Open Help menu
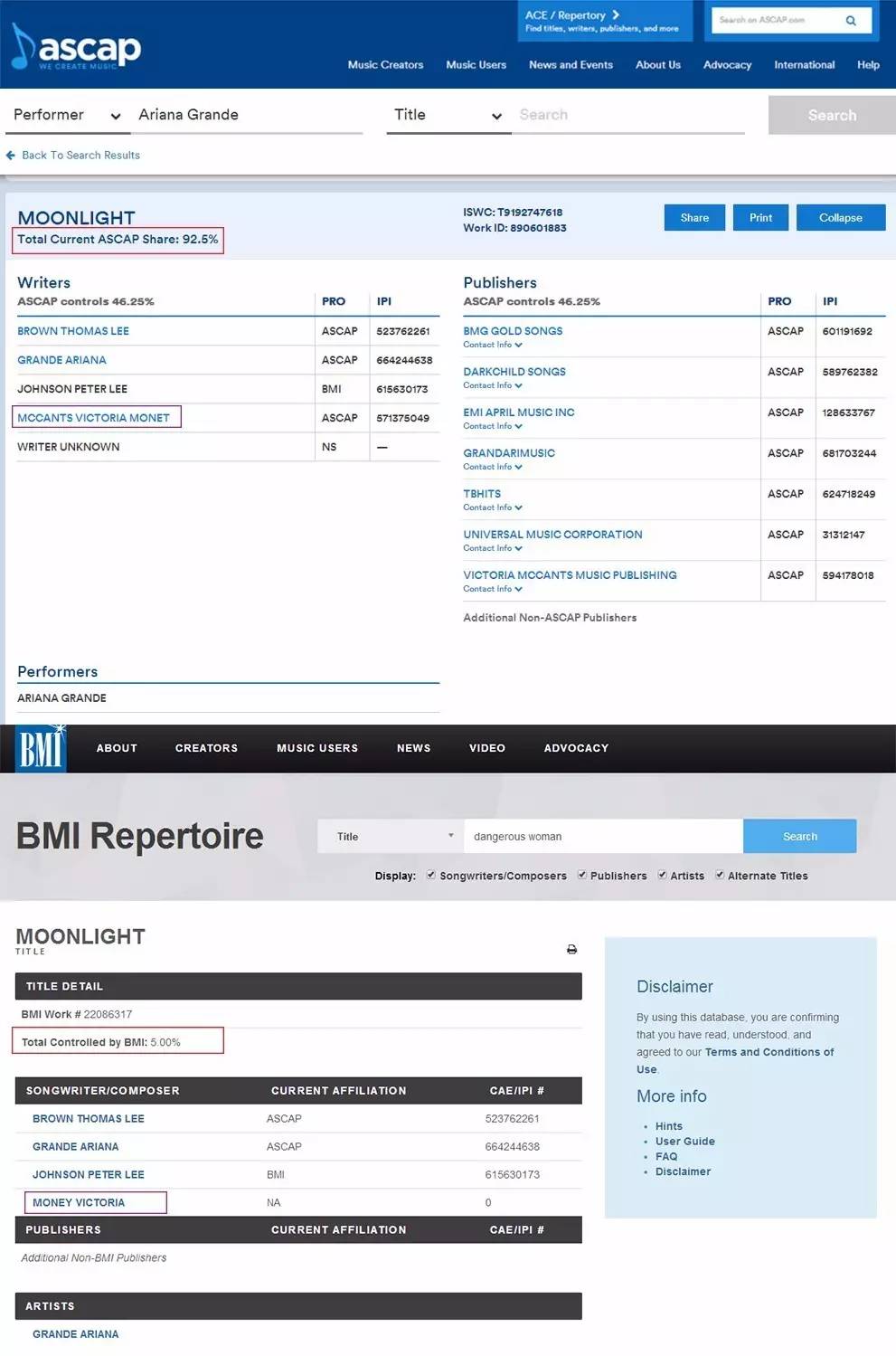Screen dimensions: 896x1356 click(868, 65)
